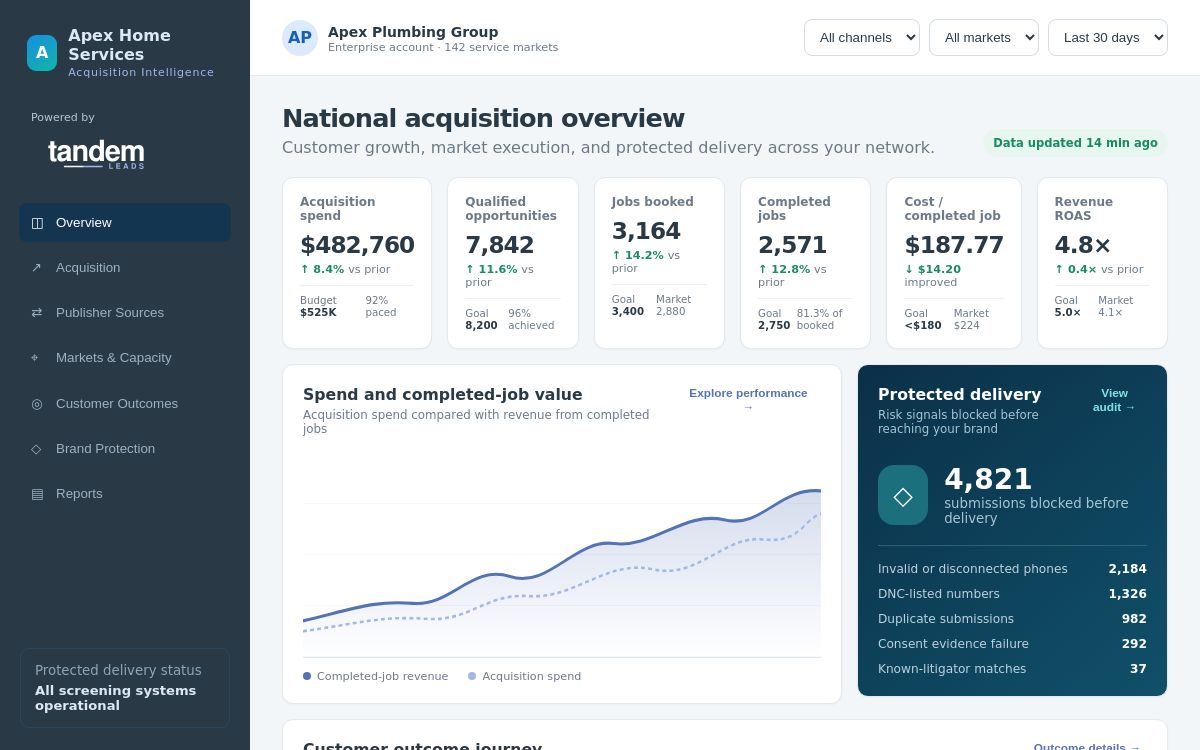Click the $187.77 cost value
This screenshot has height=750, width=1200.
point(954,245)
